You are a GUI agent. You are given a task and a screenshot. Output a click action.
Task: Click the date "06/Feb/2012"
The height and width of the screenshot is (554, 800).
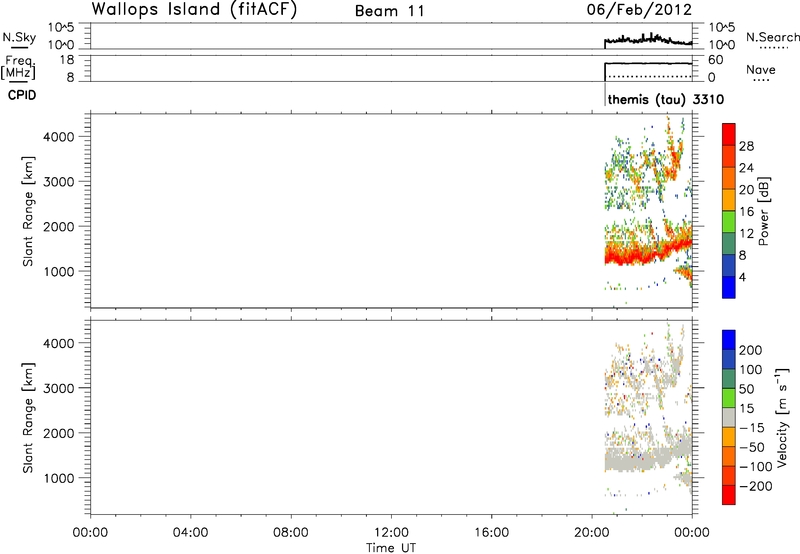(x=639, y=9)
